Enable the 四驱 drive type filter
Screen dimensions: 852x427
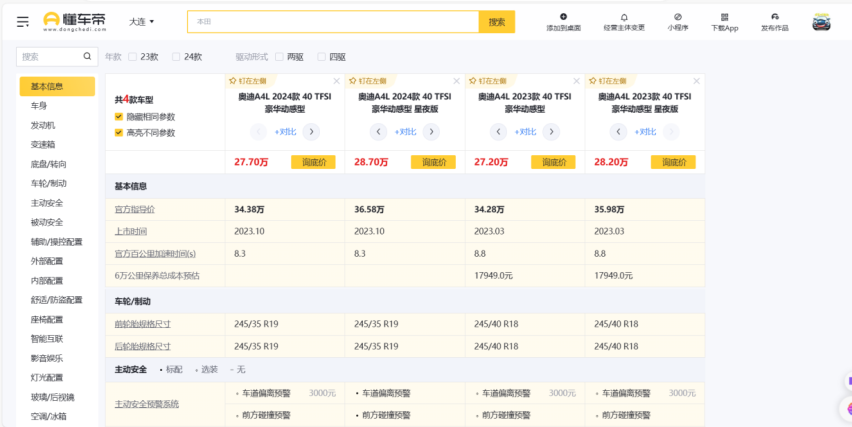click(322, 57)
